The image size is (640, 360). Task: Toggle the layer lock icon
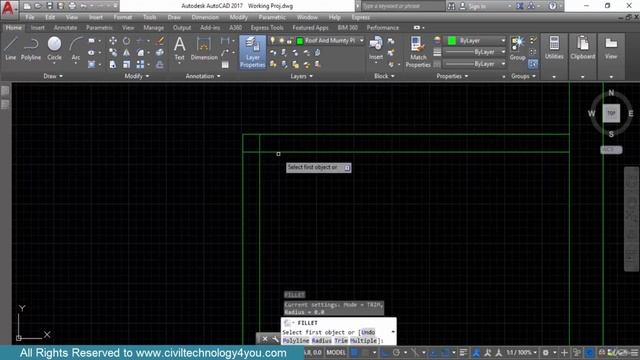click(289, 41)
